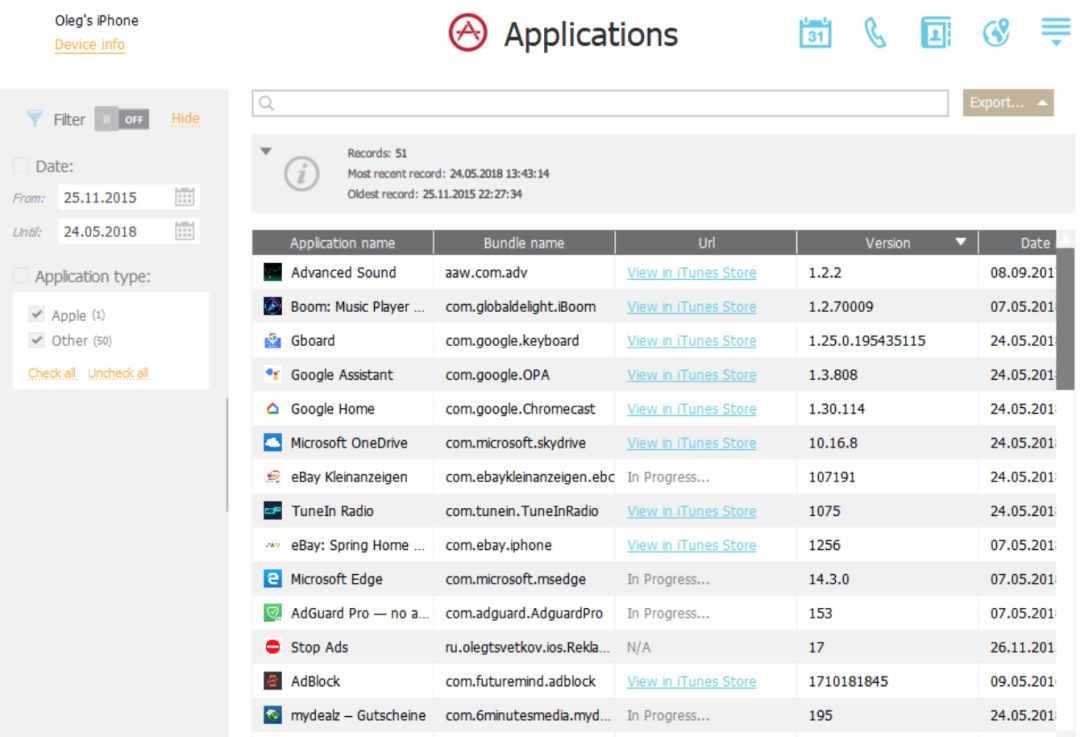Screen dimensions: 1080x737
Task: Click the AdBlock app icon
Action: click(x=273, y=681)
